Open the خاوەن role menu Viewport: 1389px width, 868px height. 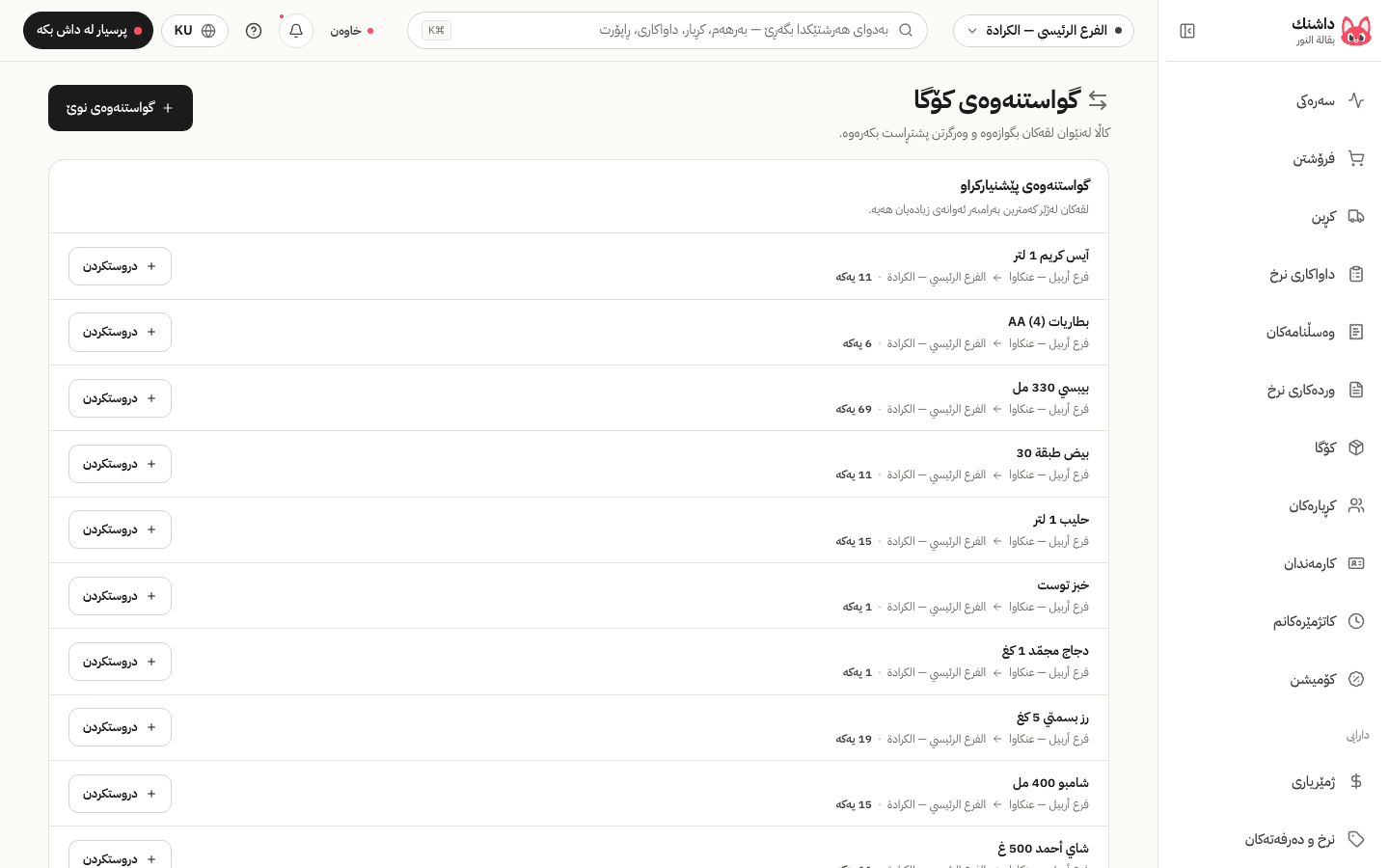click(351, 31)
